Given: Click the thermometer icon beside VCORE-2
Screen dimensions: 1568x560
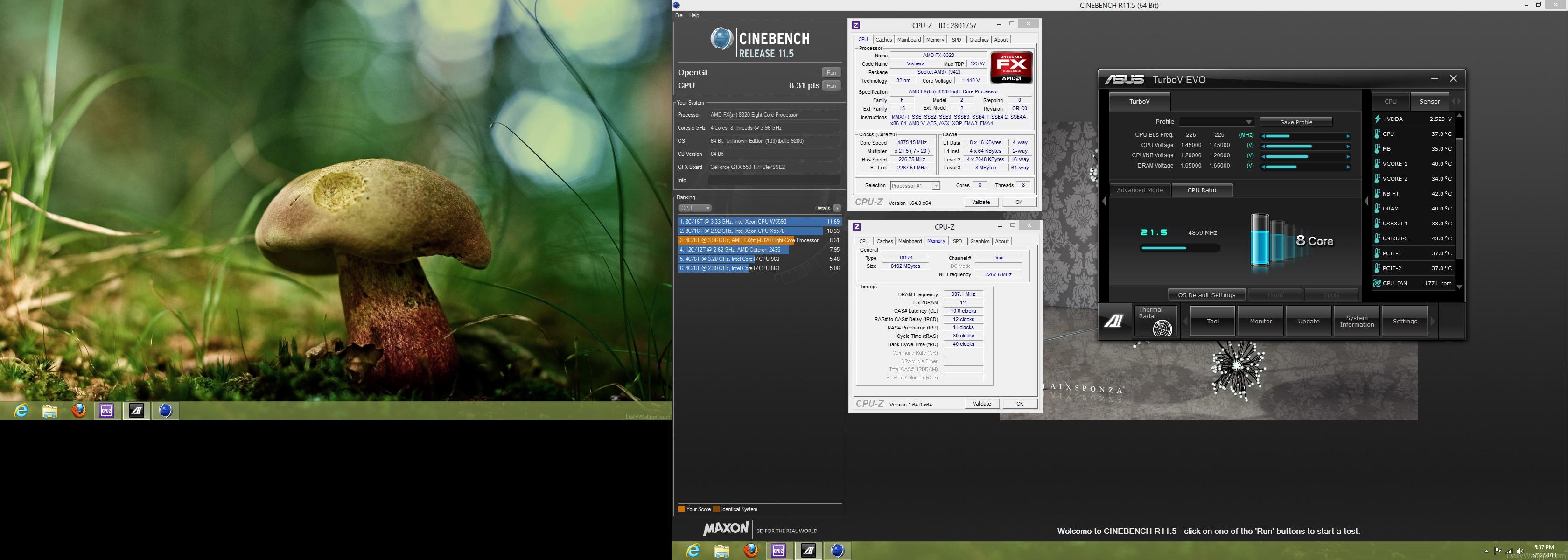Looking at the screenshot, I should click(x=1377, y=178).
